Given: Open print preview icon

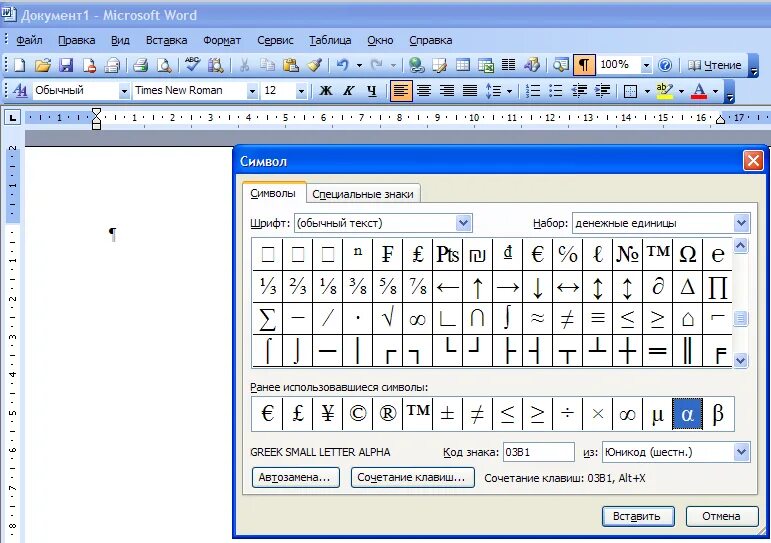Looking at the screenshot, I should pyautogui.click(x=164, y=65).
